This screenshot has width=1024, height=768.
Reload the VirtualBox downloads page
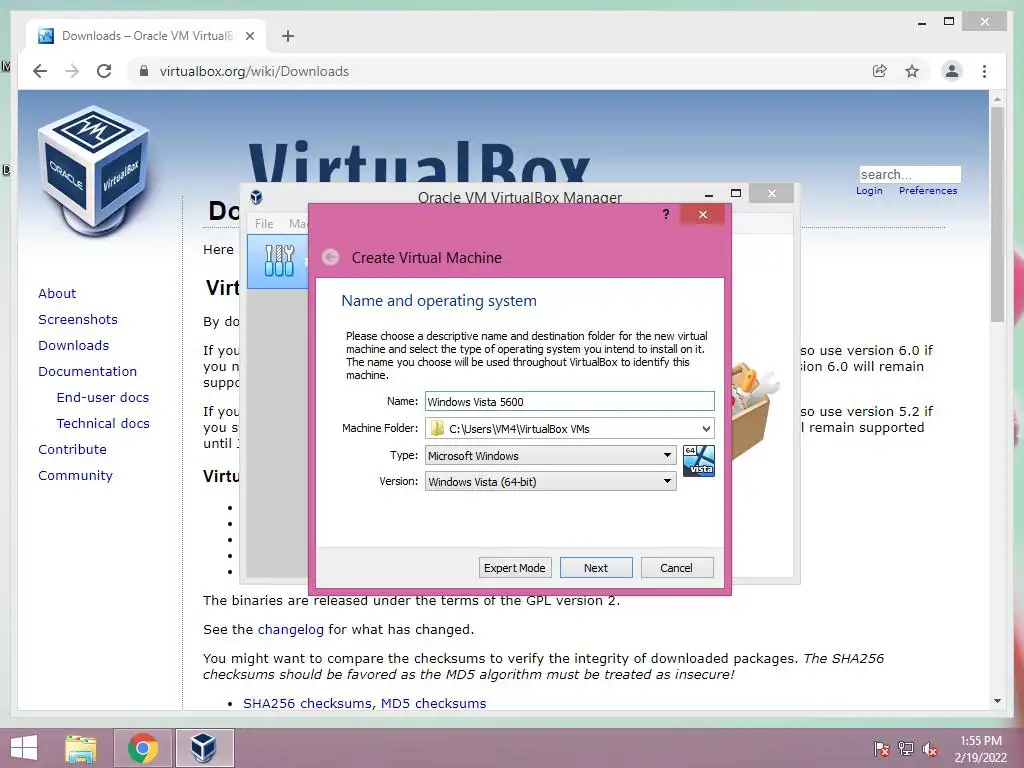(x=104, y=71)
